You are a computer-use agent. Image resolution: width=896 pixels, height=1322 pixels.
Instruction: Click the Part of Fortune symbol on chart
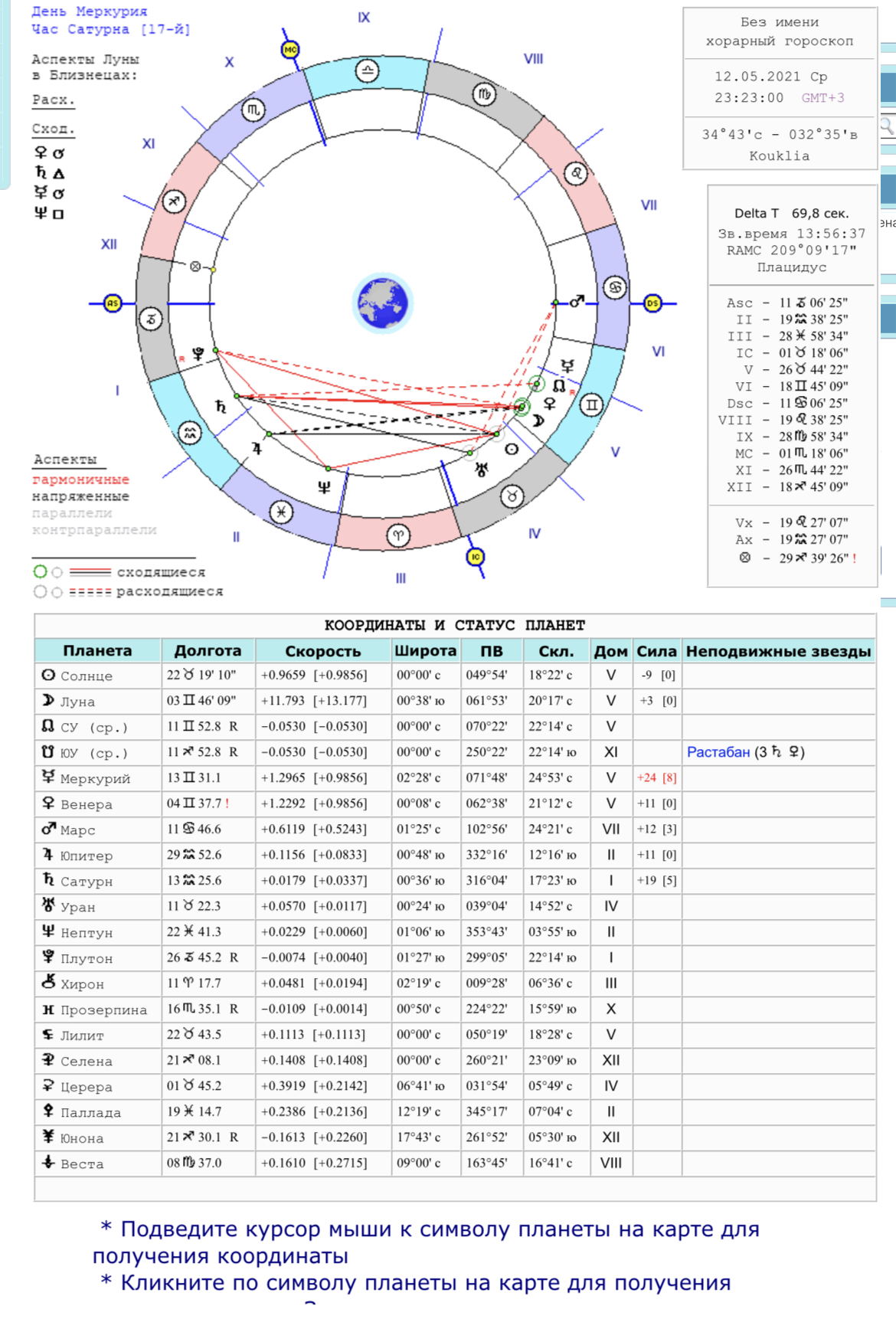tap(195, 267)
